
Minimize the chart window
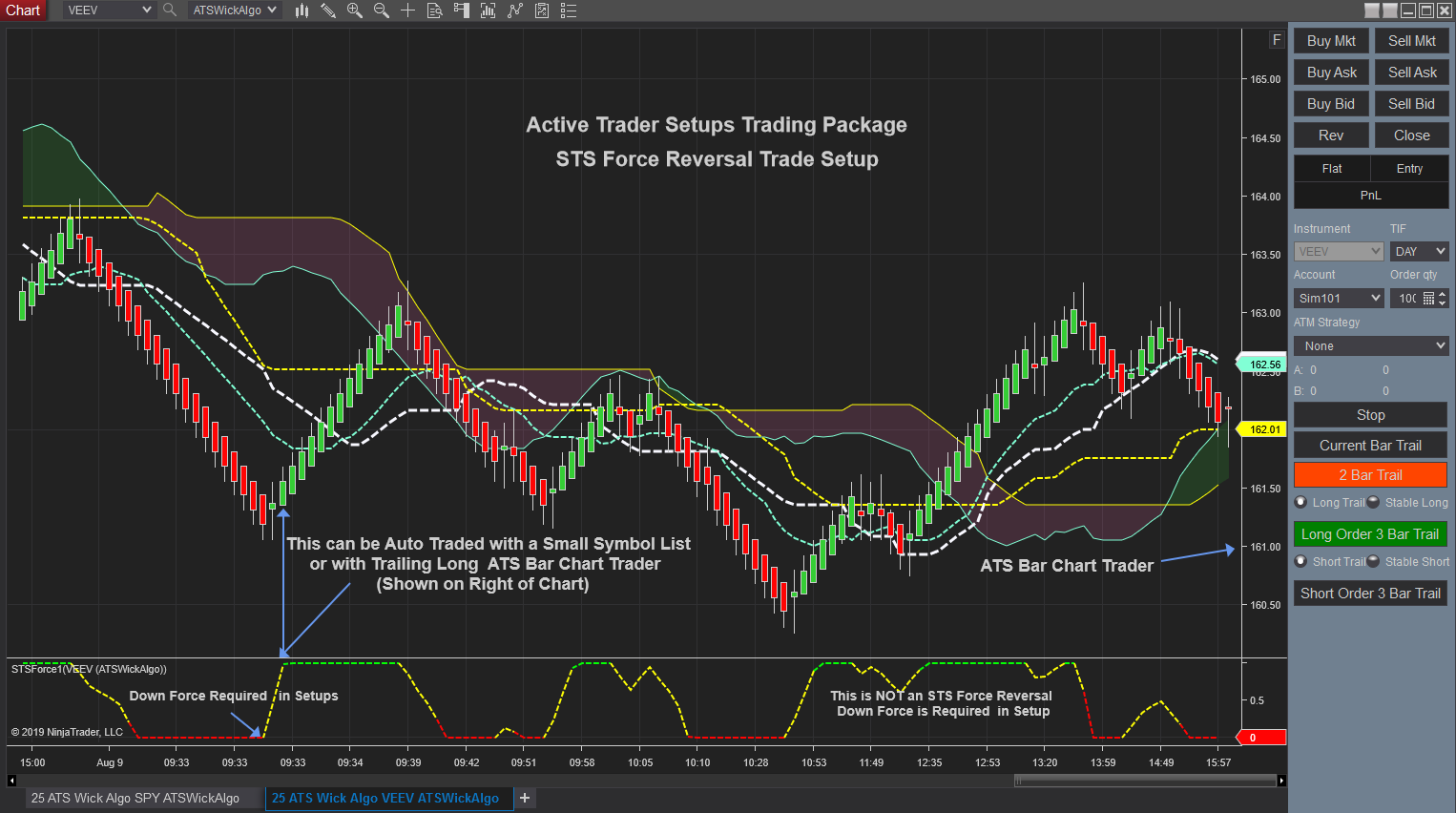pos(1408,10)
